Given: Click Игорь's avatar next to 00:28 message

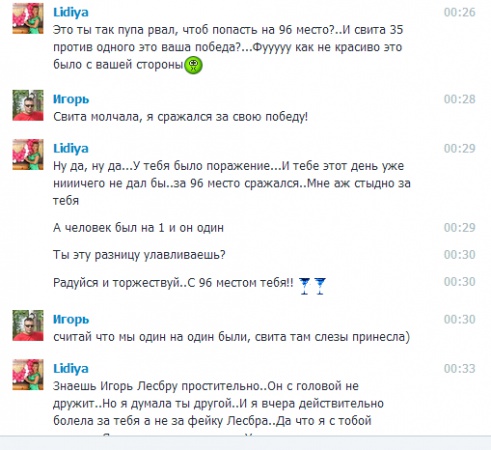Looking at the screenshot, I should click(x=28, y=105).
